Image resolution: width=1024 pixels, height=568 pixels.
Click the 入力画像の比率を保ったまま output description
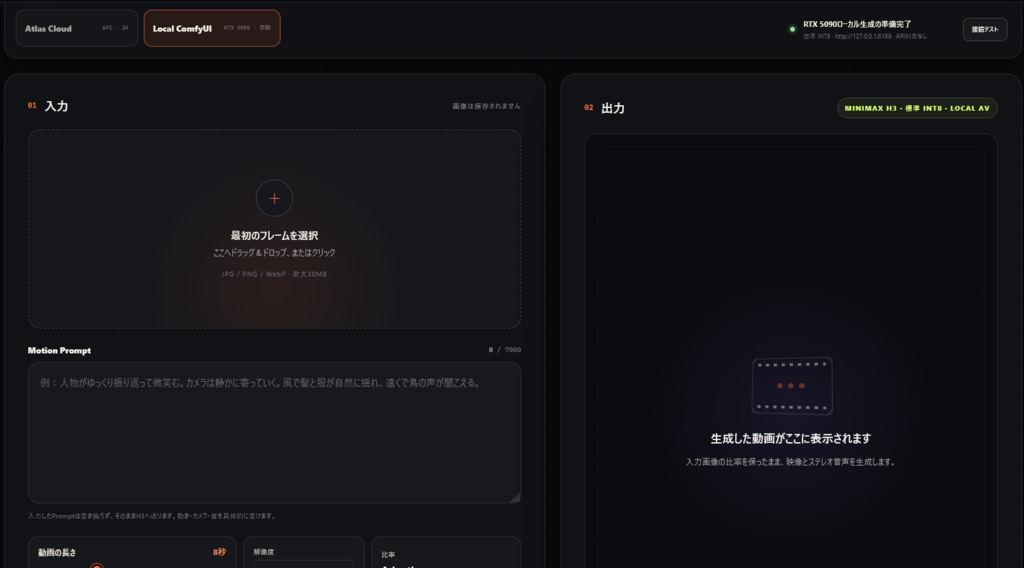pos(790,462)
